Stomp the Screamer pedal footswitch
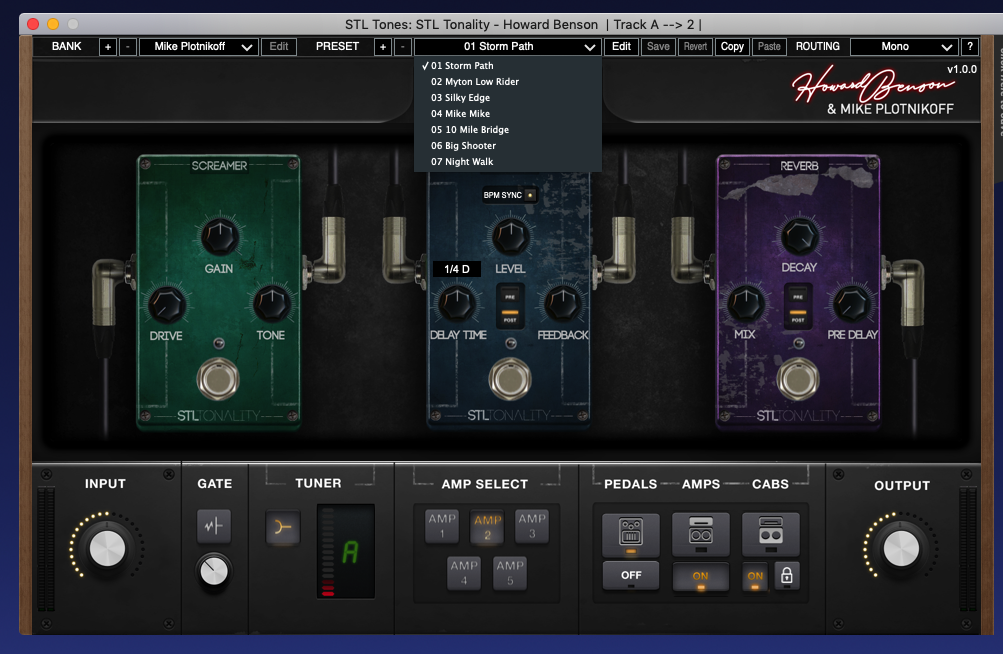This screenshot has width=1003, height=654. (218, 379)
